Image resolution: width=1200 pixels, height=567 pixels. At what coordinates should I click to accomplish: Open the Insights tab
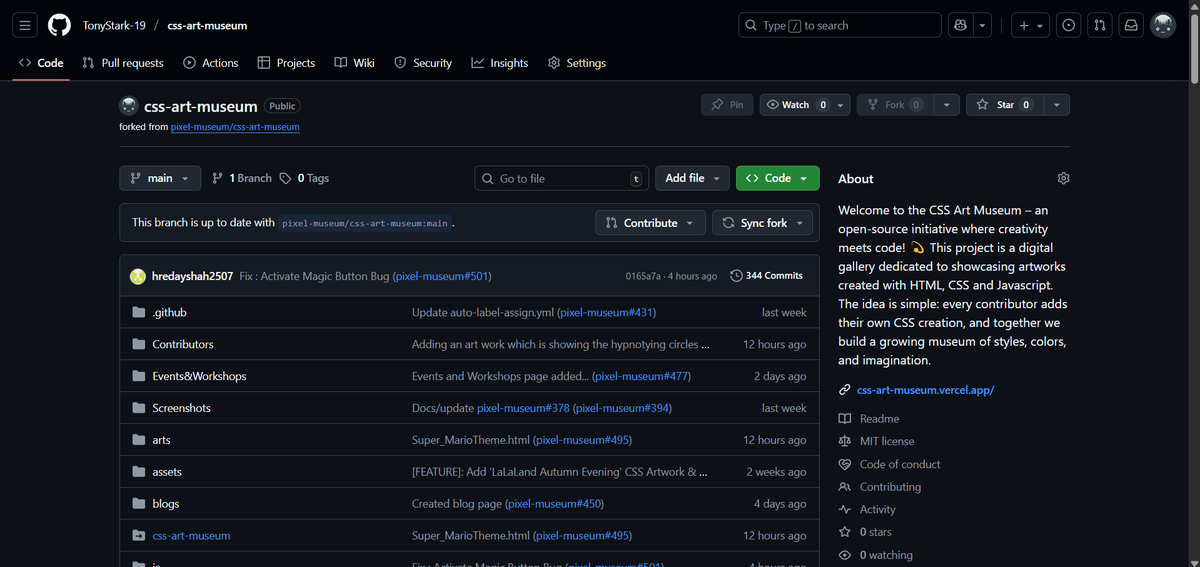click(500, 63)
